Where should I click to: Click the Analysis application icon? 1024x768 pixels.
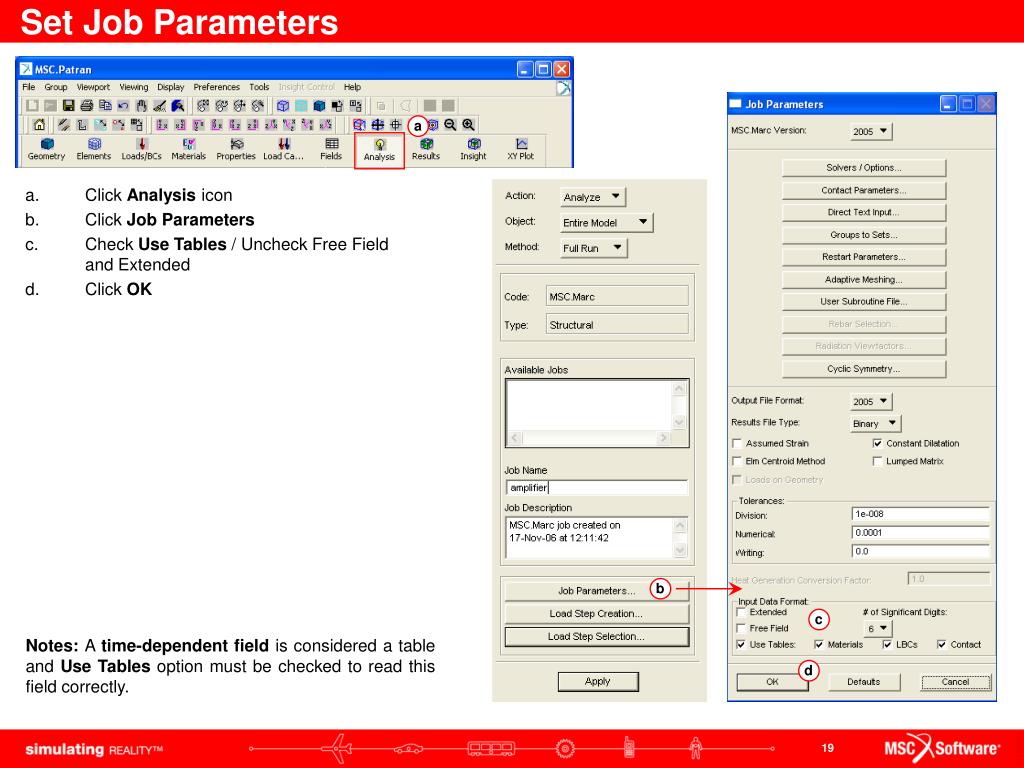coord(379,150)
